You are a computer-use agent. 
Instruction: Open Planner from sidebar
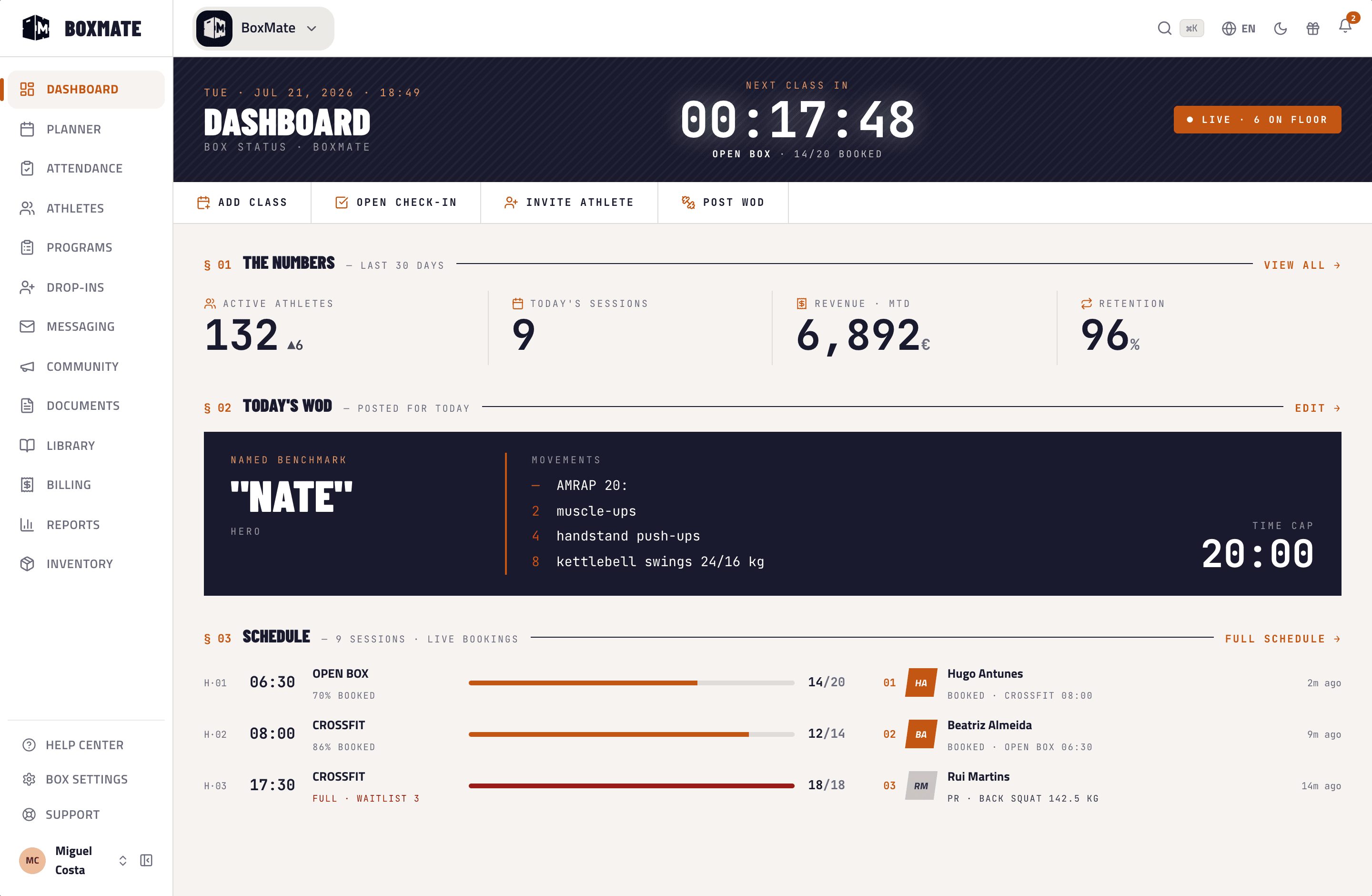pyautogui.click(x=87, y=129)
